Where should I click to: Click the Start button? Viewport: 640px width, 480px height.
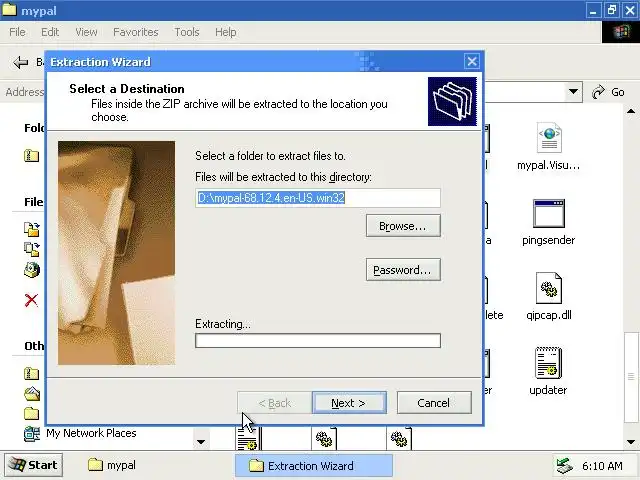[x=33, y=465]
